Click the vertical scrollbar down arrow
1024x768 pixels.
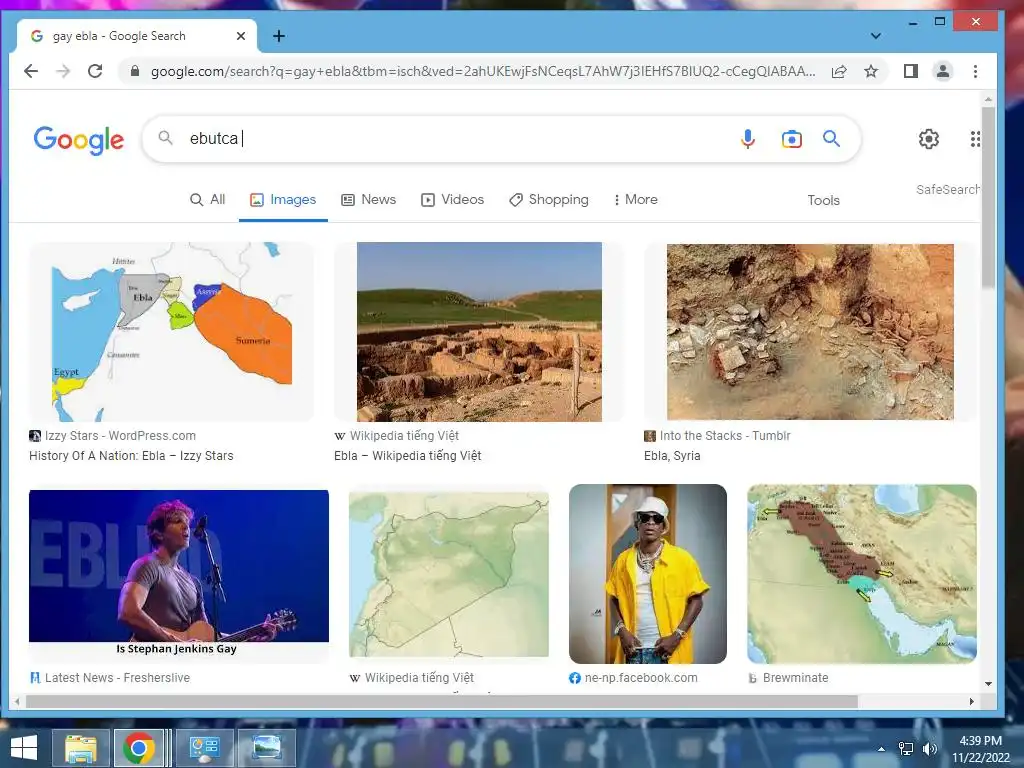988,684
